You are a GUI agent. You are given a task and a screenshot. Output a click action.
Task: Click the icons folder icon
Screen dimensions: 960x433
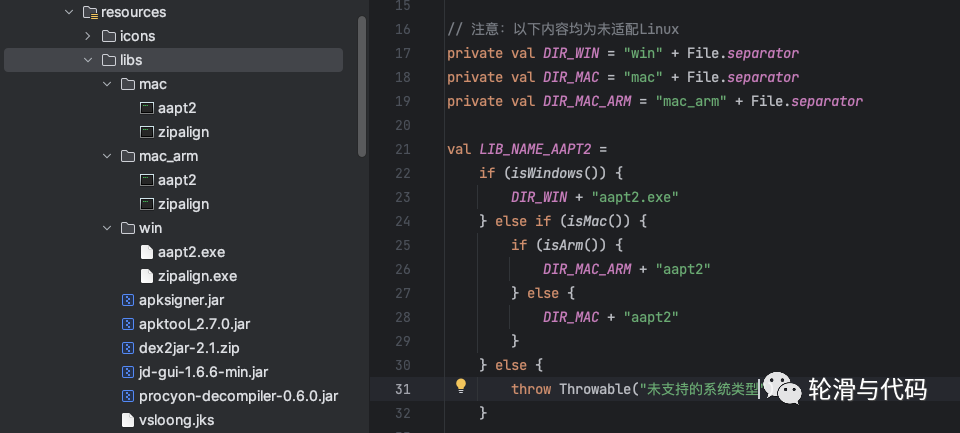click(x=108, y=36)
